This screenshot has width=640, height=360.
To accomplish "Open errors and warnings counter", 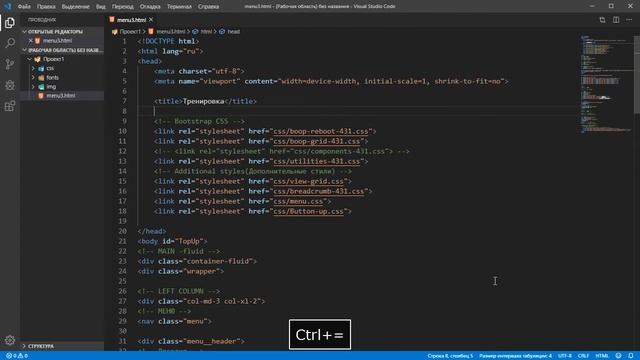I will click(17, 356).
